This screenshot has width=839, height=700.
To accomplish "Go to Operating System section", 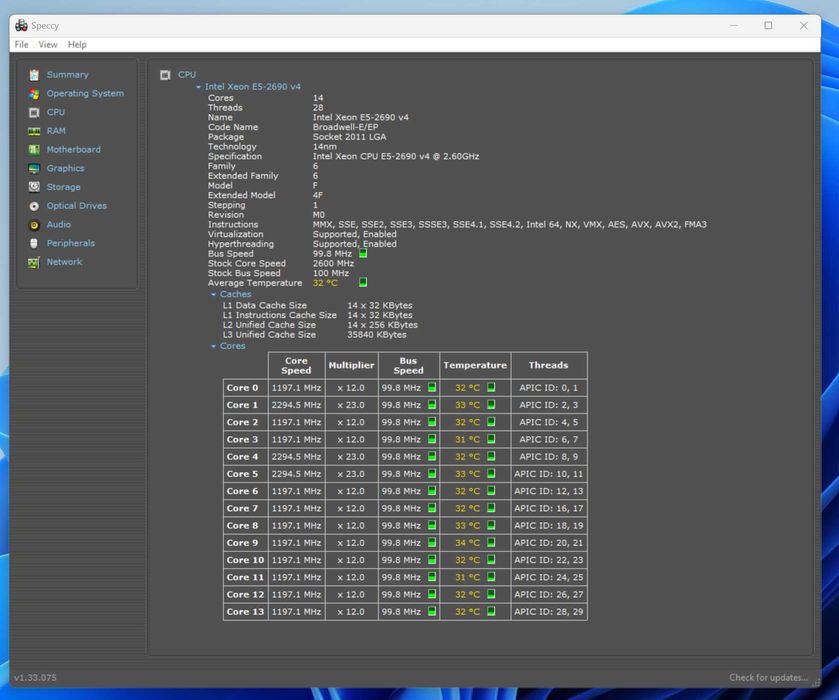I will pyautogui.click(x=85, y=94).
